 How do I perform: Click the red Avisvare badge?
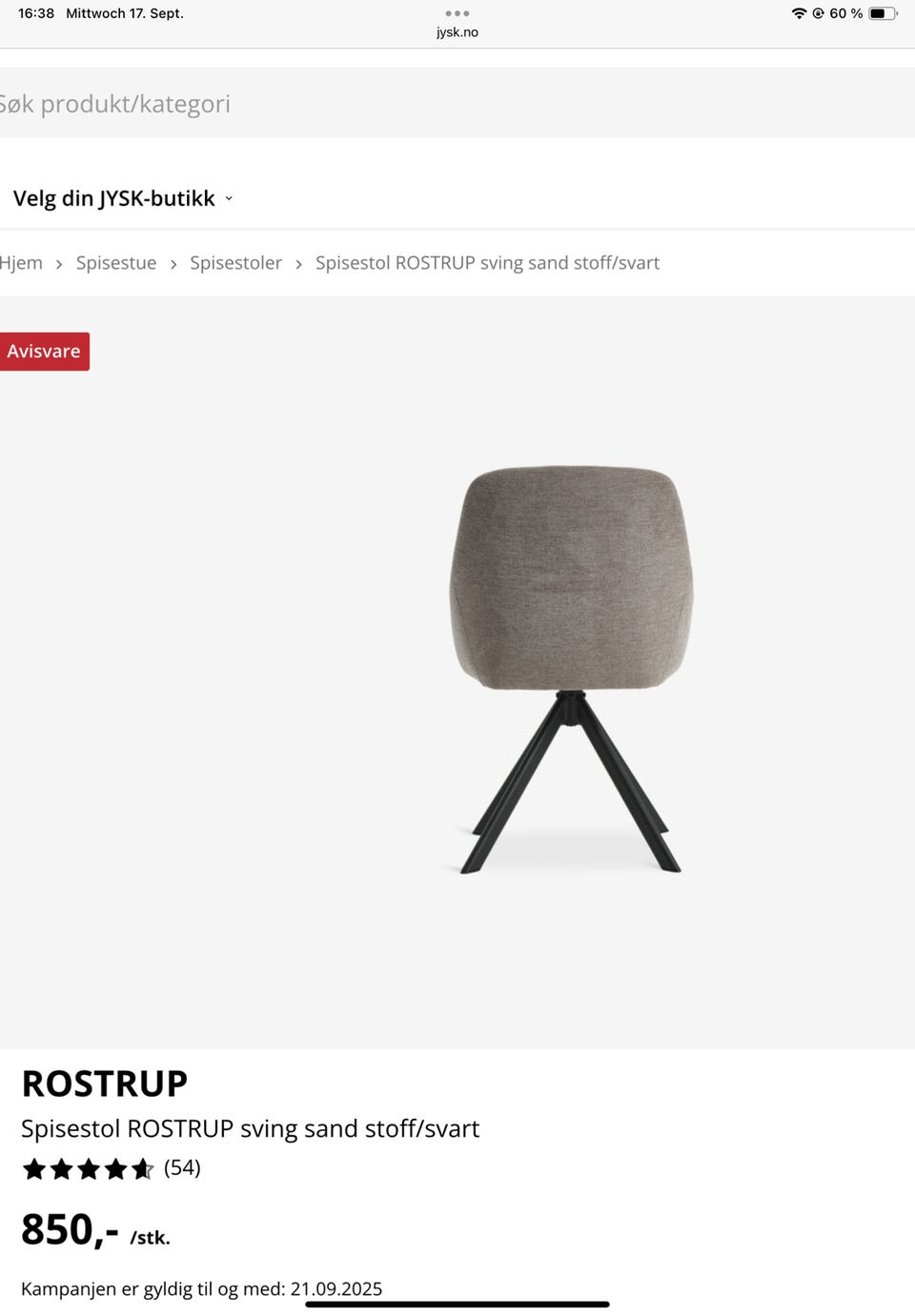pos(44,352)
